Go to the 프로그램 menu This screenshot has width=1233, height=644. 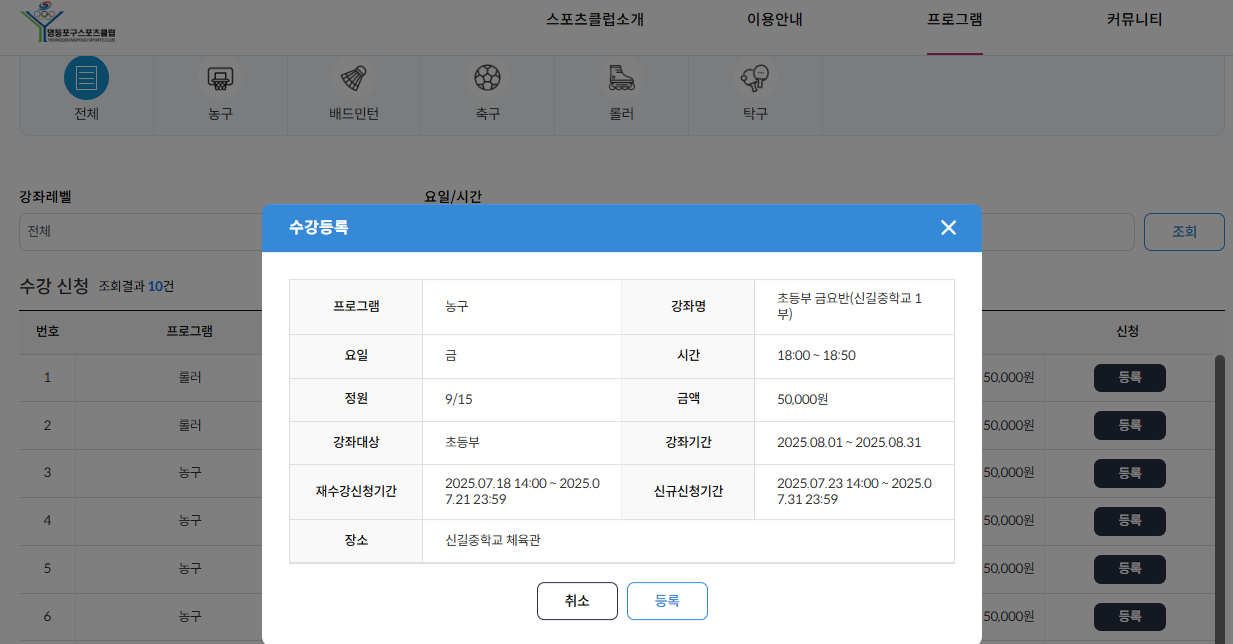[954, 20]
